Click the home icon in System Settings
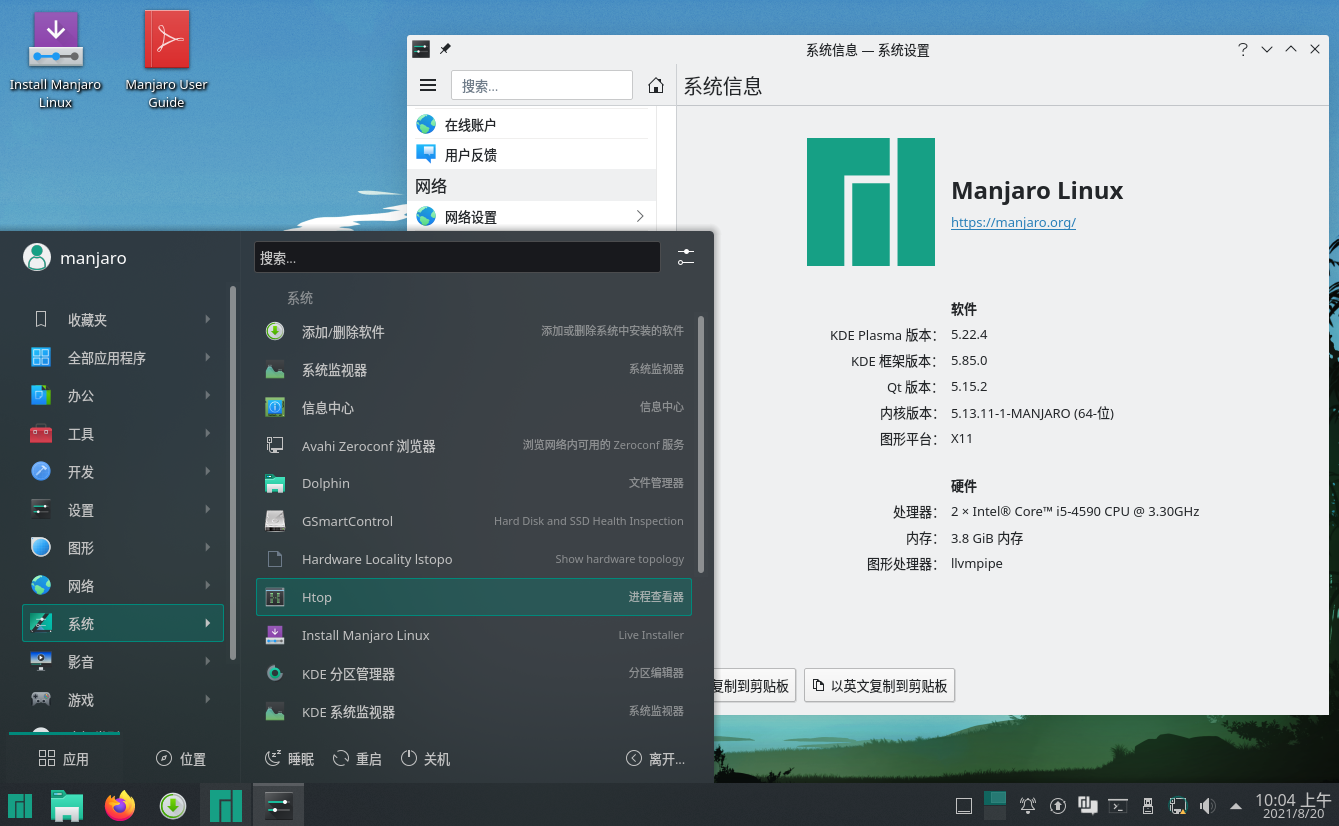The image size is (1339, 826). 656,86
